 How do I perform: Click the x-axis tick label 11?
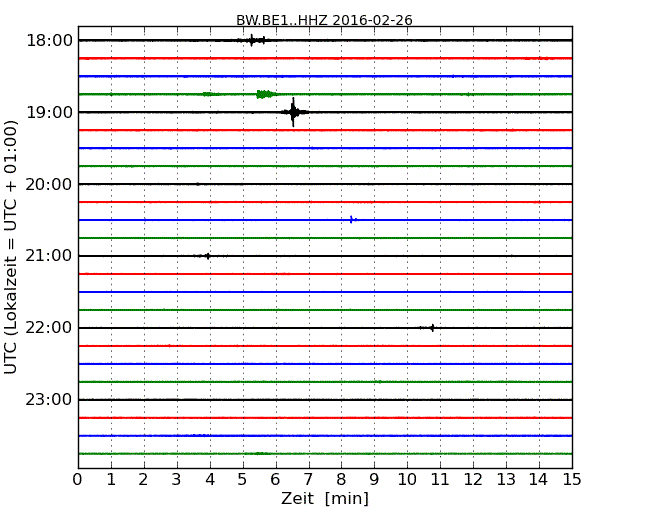coord(440,479)
